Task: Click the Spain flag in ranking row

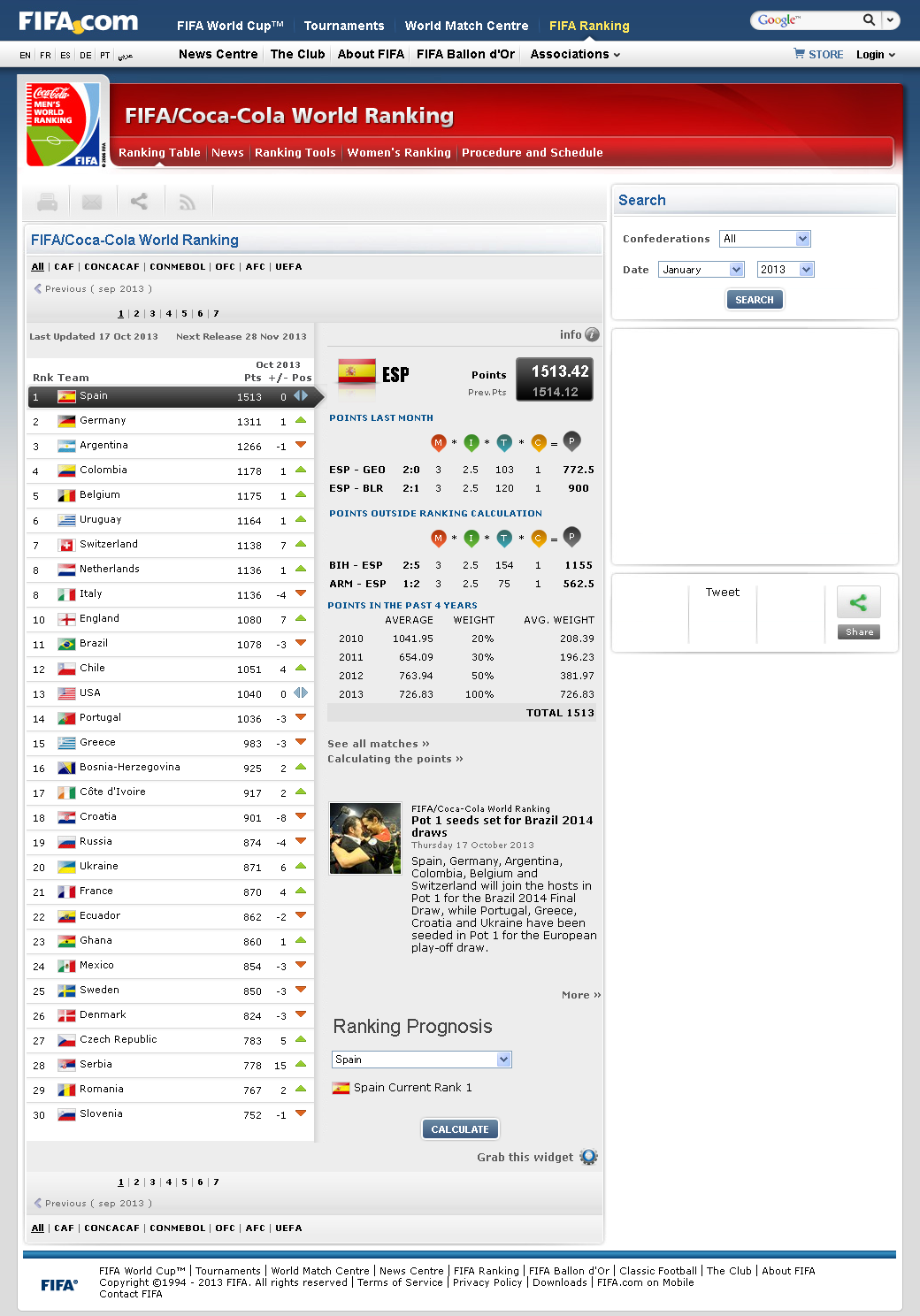Action: [66, 396]
